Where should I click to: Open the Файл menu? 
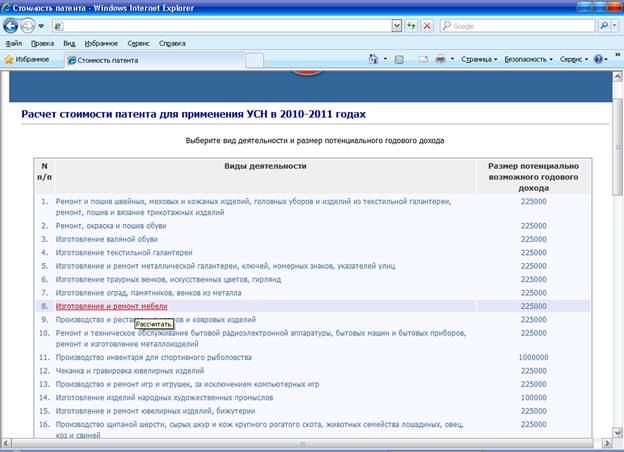(14, 44)
